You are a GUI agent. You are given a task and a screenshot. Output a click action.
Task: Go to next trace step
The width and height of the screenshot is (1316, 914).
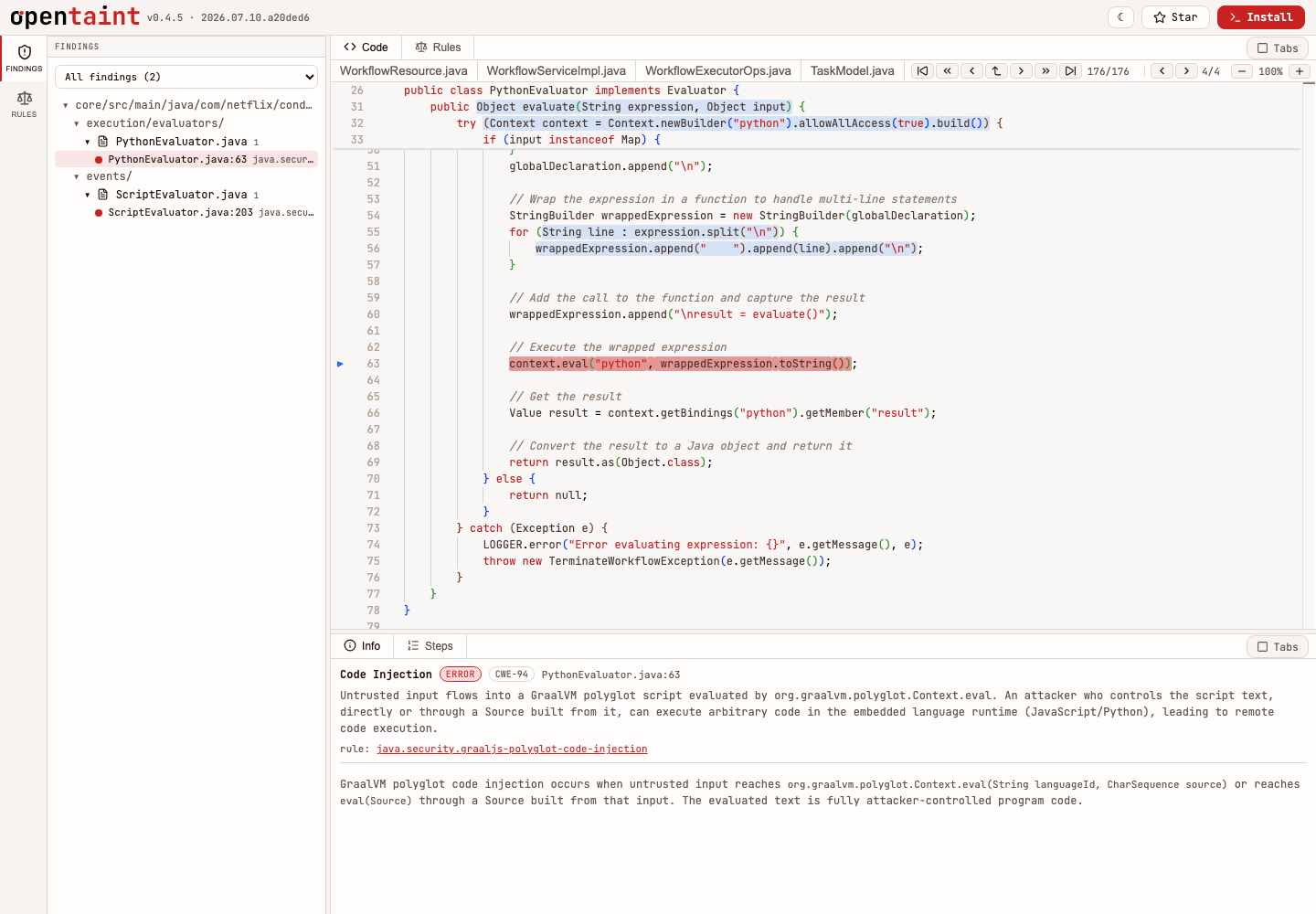1022,70
